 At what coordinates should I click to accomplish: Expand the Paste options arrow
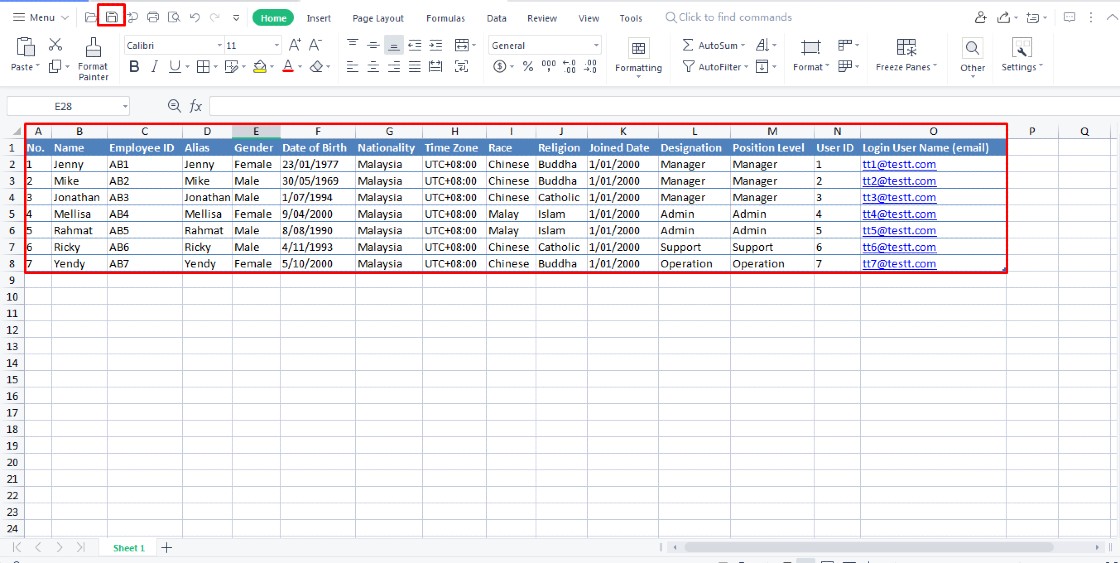coord(37,66)
